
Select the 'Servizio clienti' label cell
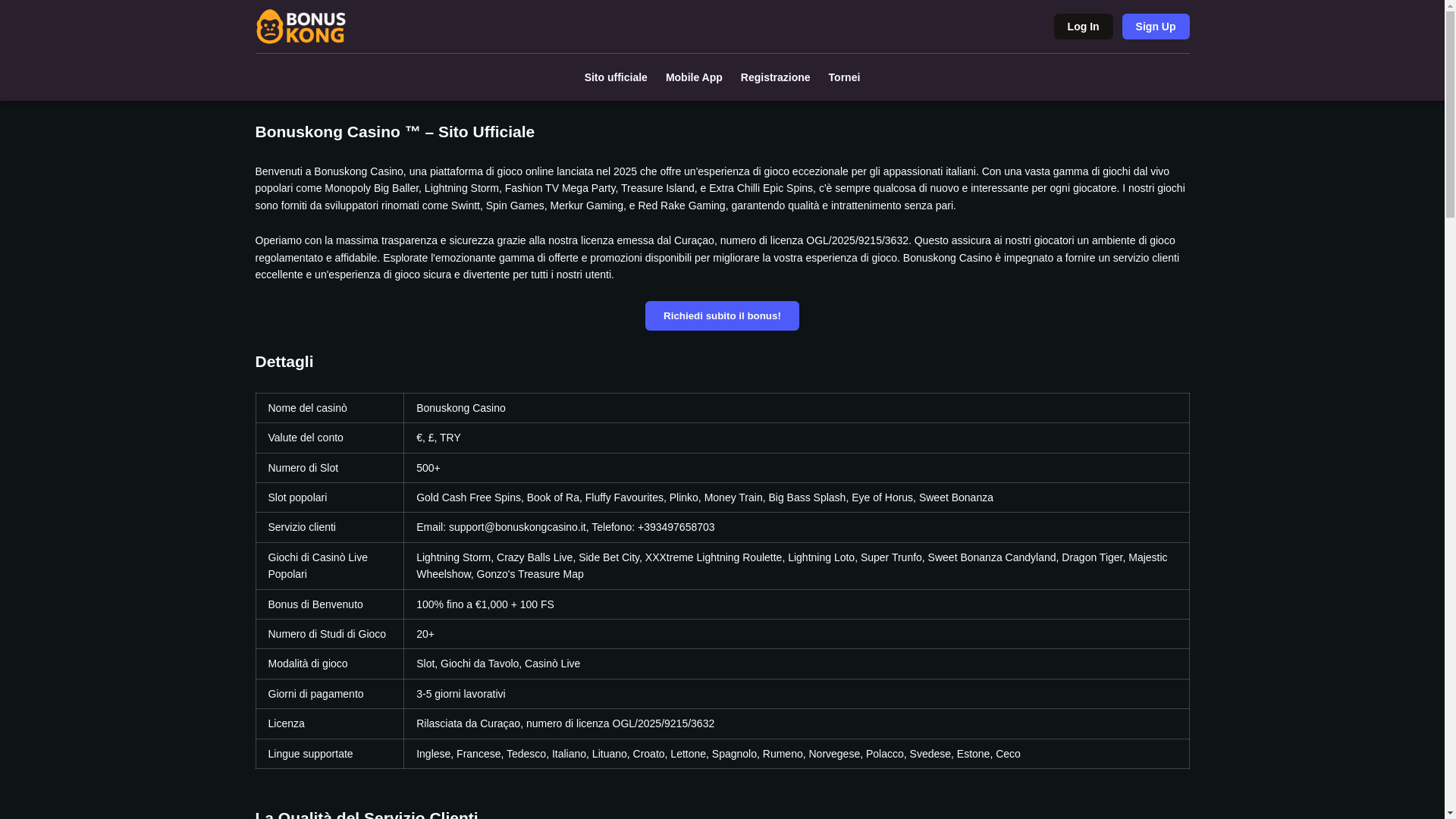click(x=329, y=527)
